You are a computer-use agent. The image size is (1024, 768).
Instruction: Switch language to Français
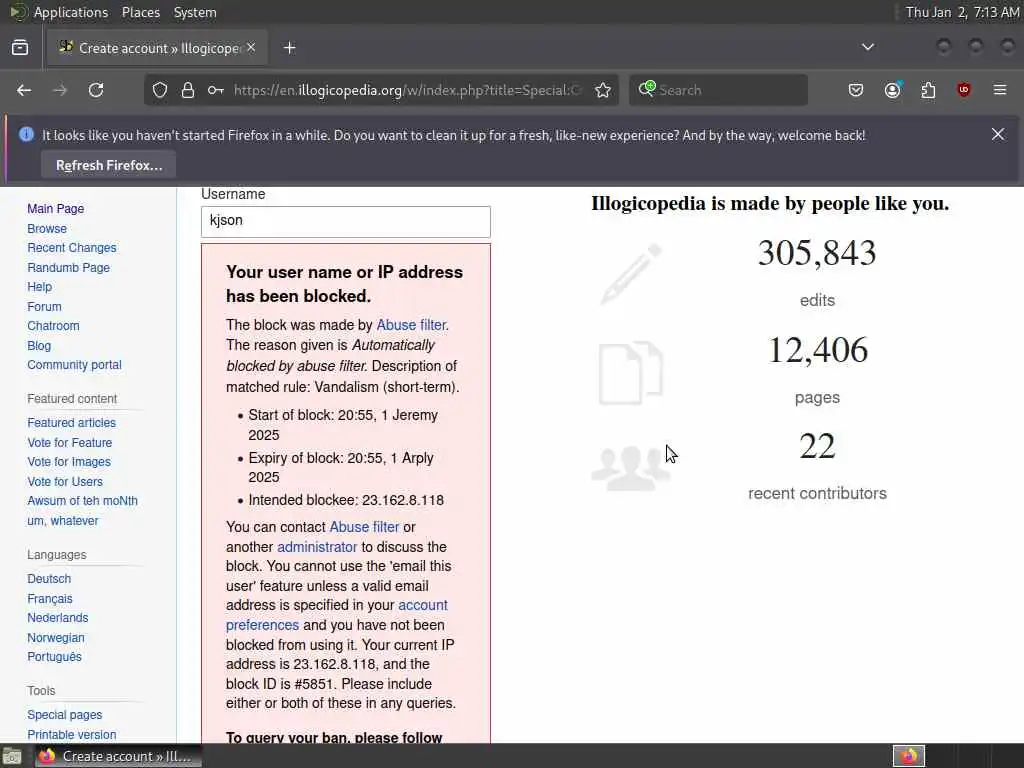(50, 599)
